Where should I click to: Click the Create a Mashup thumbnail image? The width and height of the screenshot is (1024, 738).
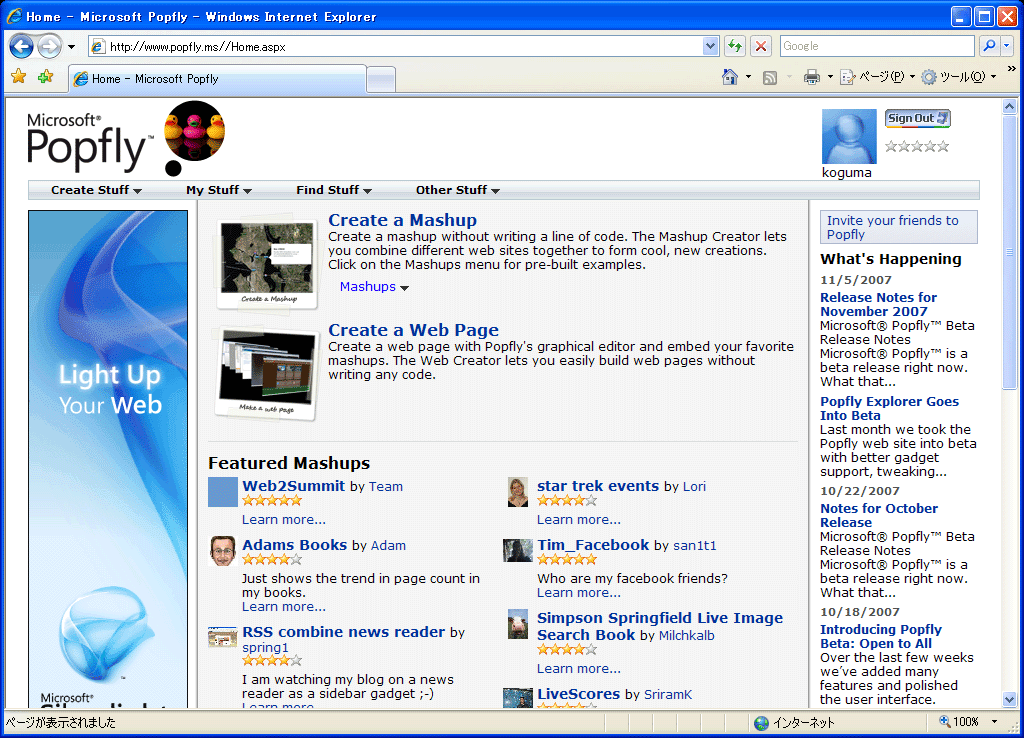pyautogui.click(x=266, y=263)
